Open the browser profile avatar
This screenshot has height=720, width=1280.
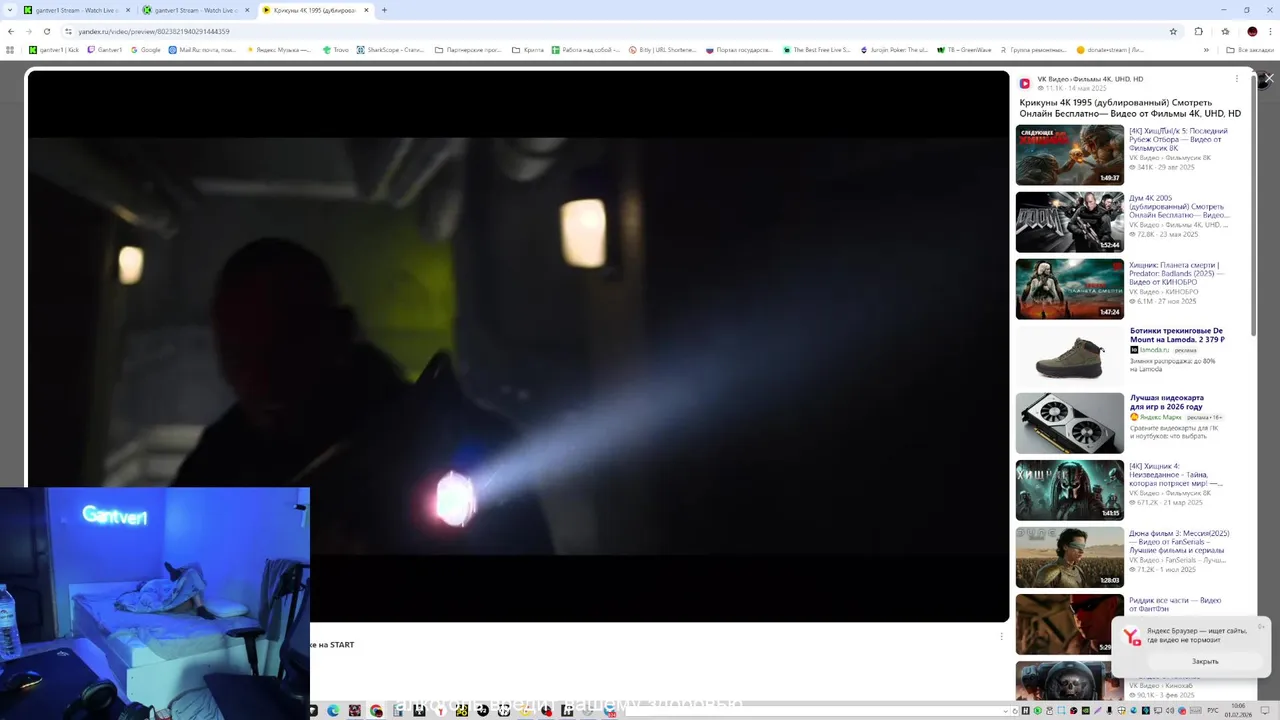click(x=1252, y=31)
